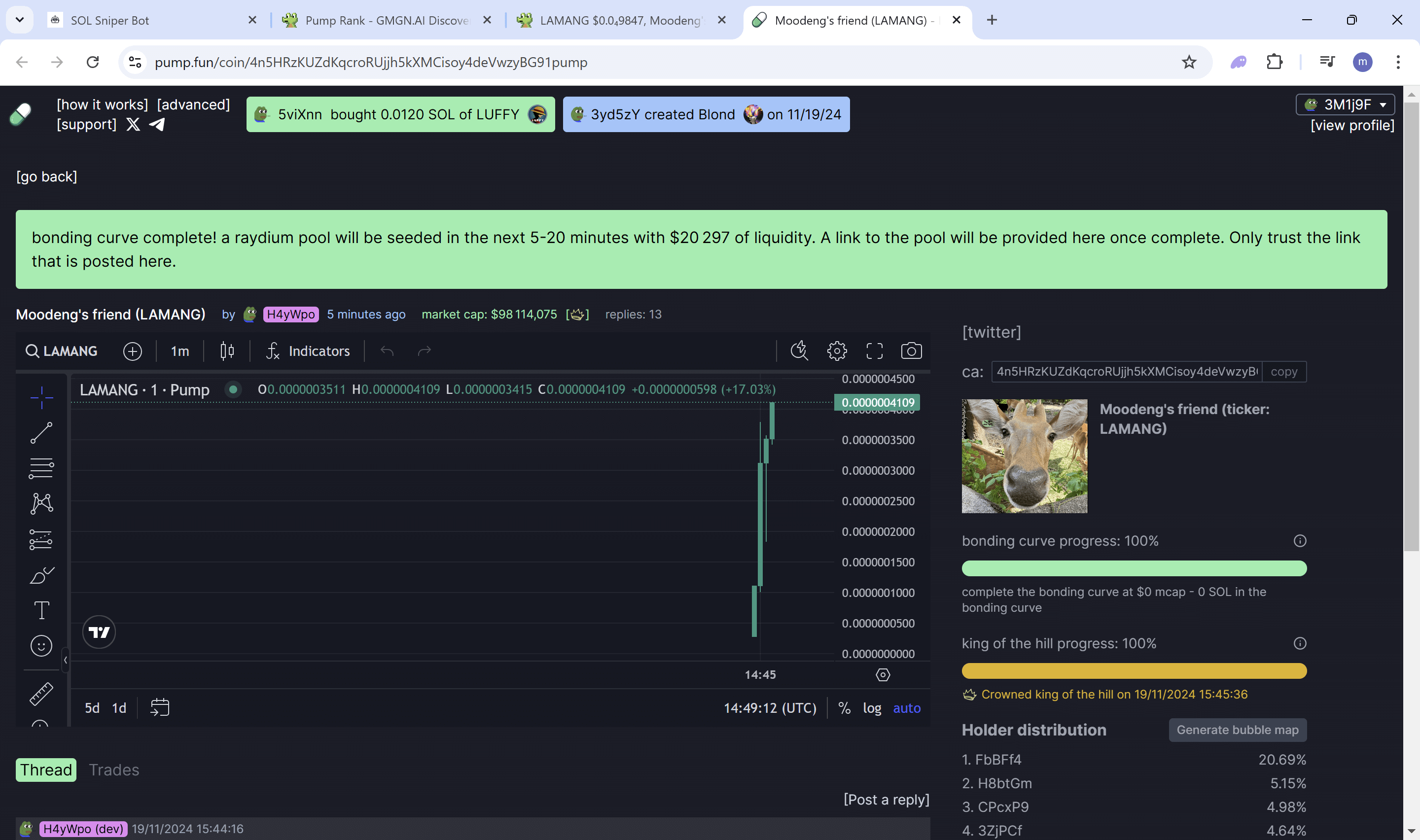Screen dimensions: 1420x840
Task: Open pump.fun Telegram channel
Action: (x=157, y=124)
